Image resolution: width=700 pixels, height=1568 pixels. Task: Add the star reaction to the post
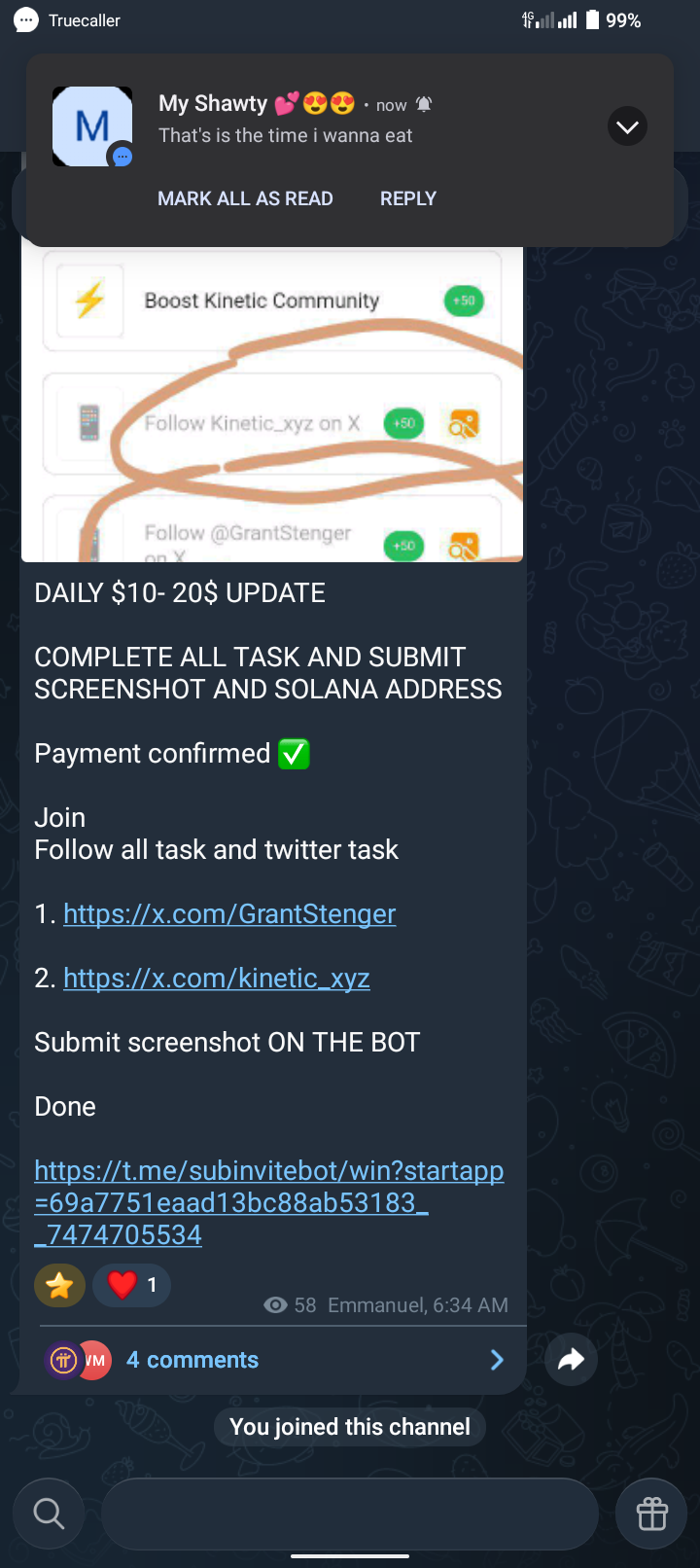pos(59,1286)
